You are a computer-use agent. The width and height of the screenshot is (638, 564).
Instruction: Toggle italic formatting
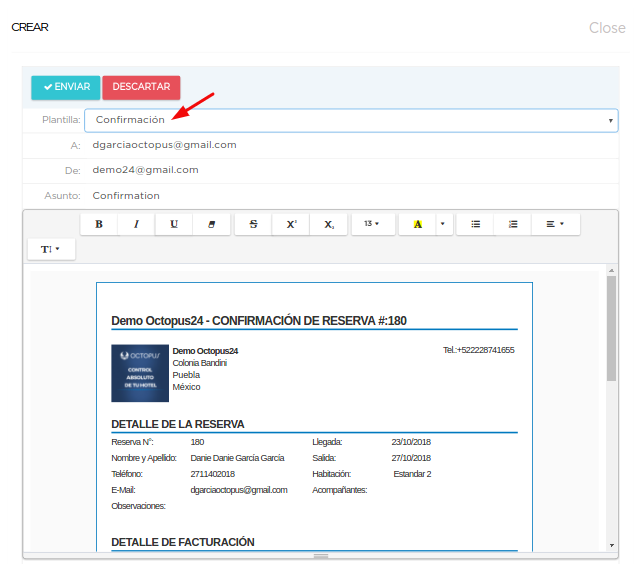pos(136,224)
